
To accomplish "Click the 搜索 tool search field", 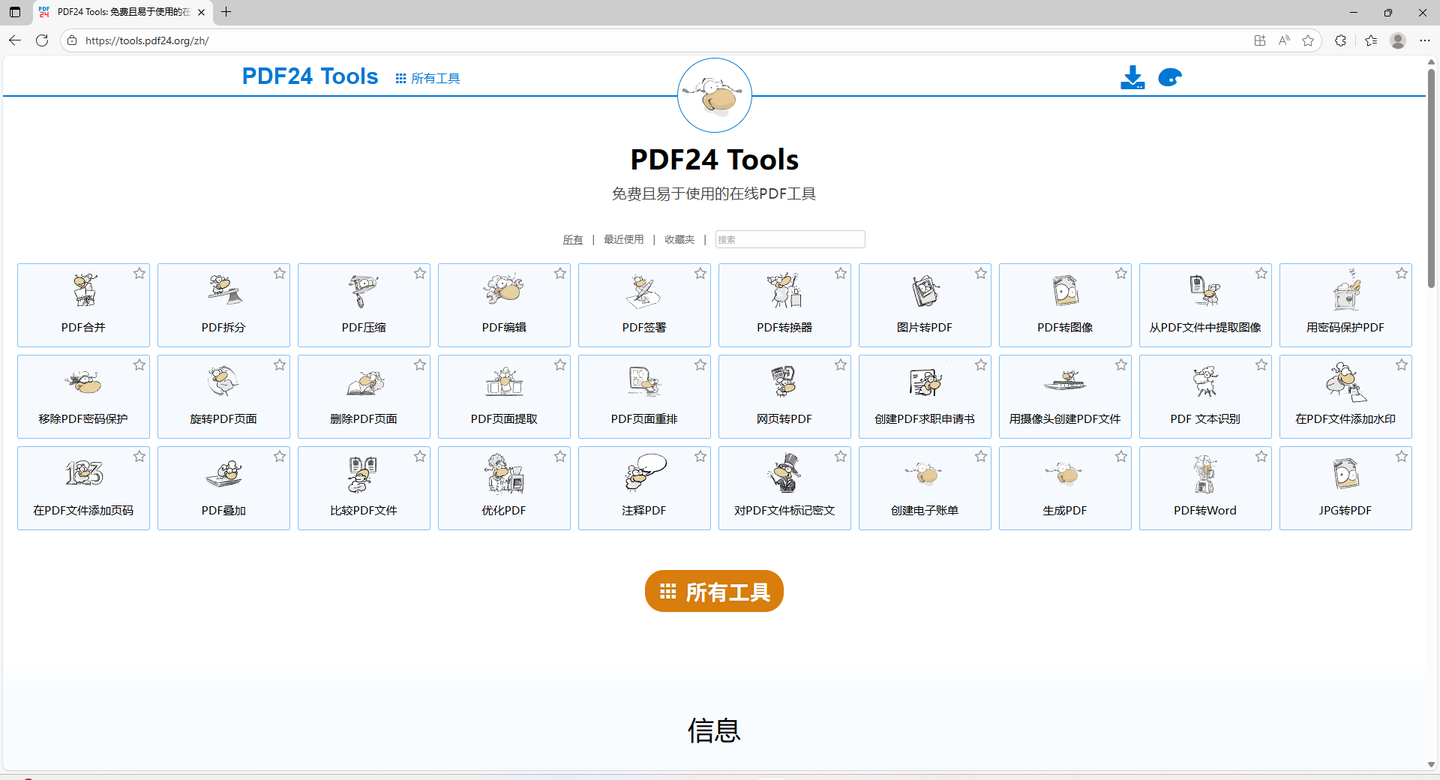I will [x=790, y=240].
